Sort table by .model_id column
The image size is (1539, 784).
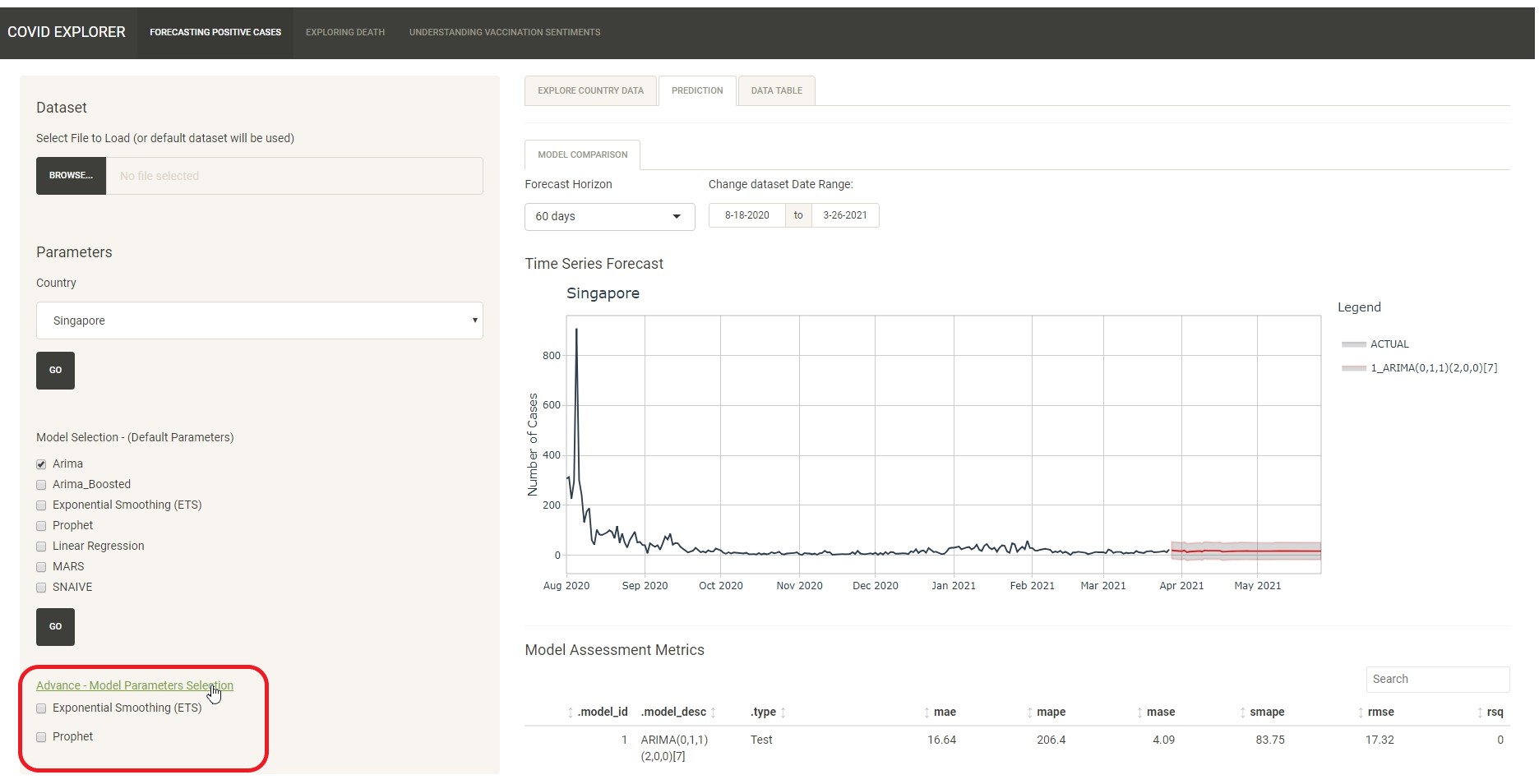coord(602,712)
